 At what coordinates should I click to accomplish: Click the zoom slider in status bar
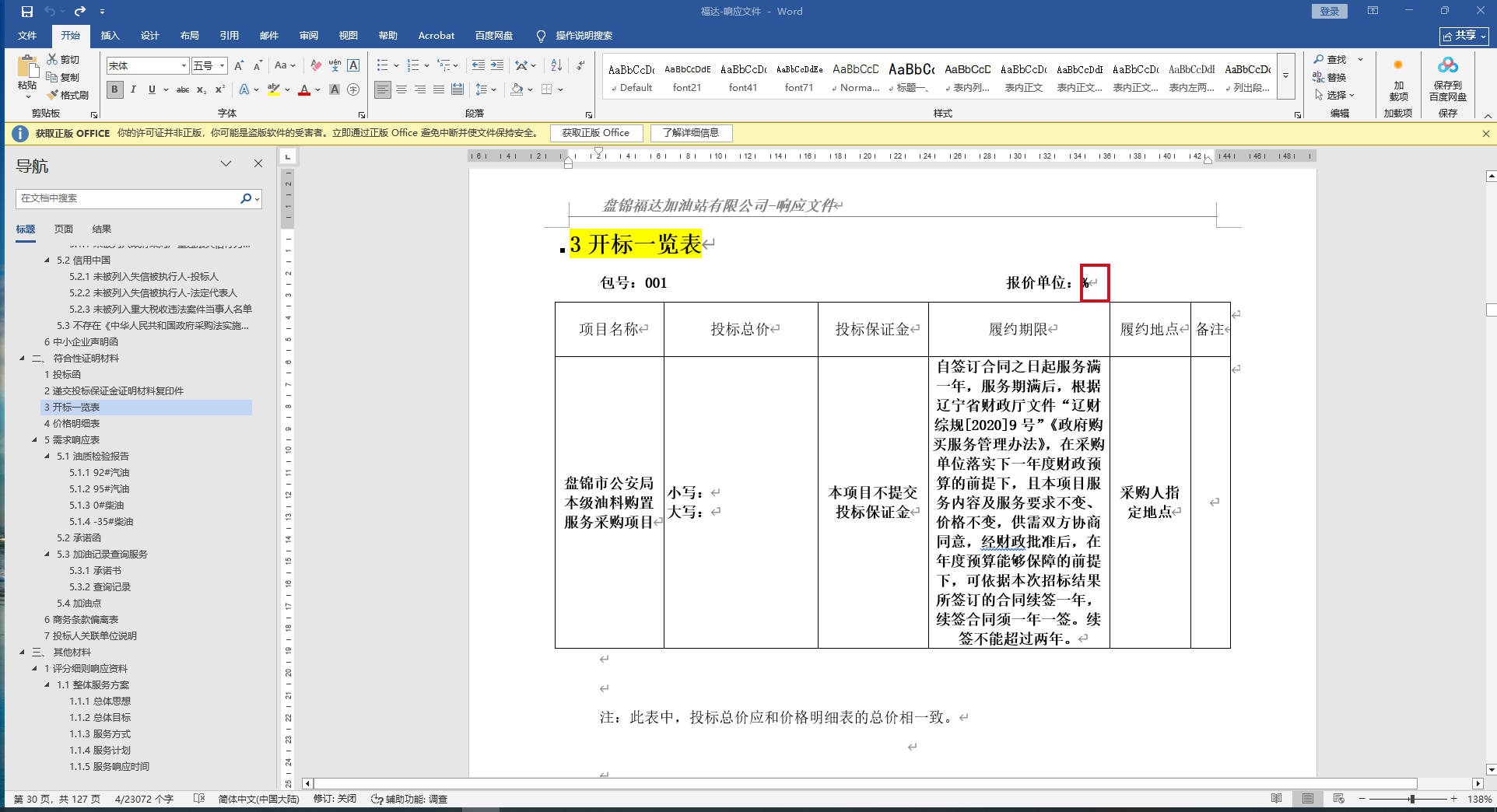[1411, 799]
